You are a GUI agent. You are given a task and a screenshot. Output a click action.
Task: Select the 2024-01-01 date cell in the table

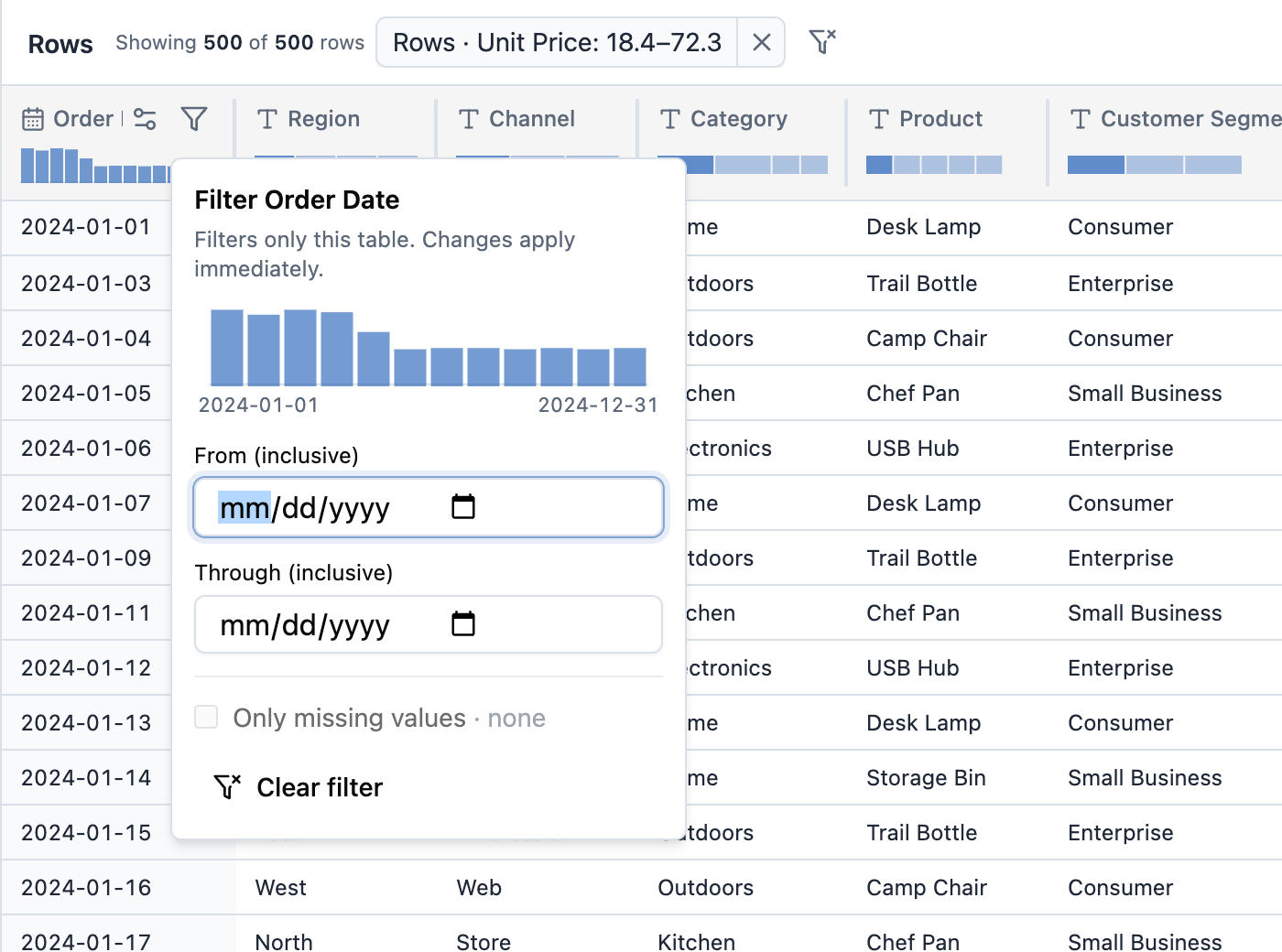pos(86,227)
